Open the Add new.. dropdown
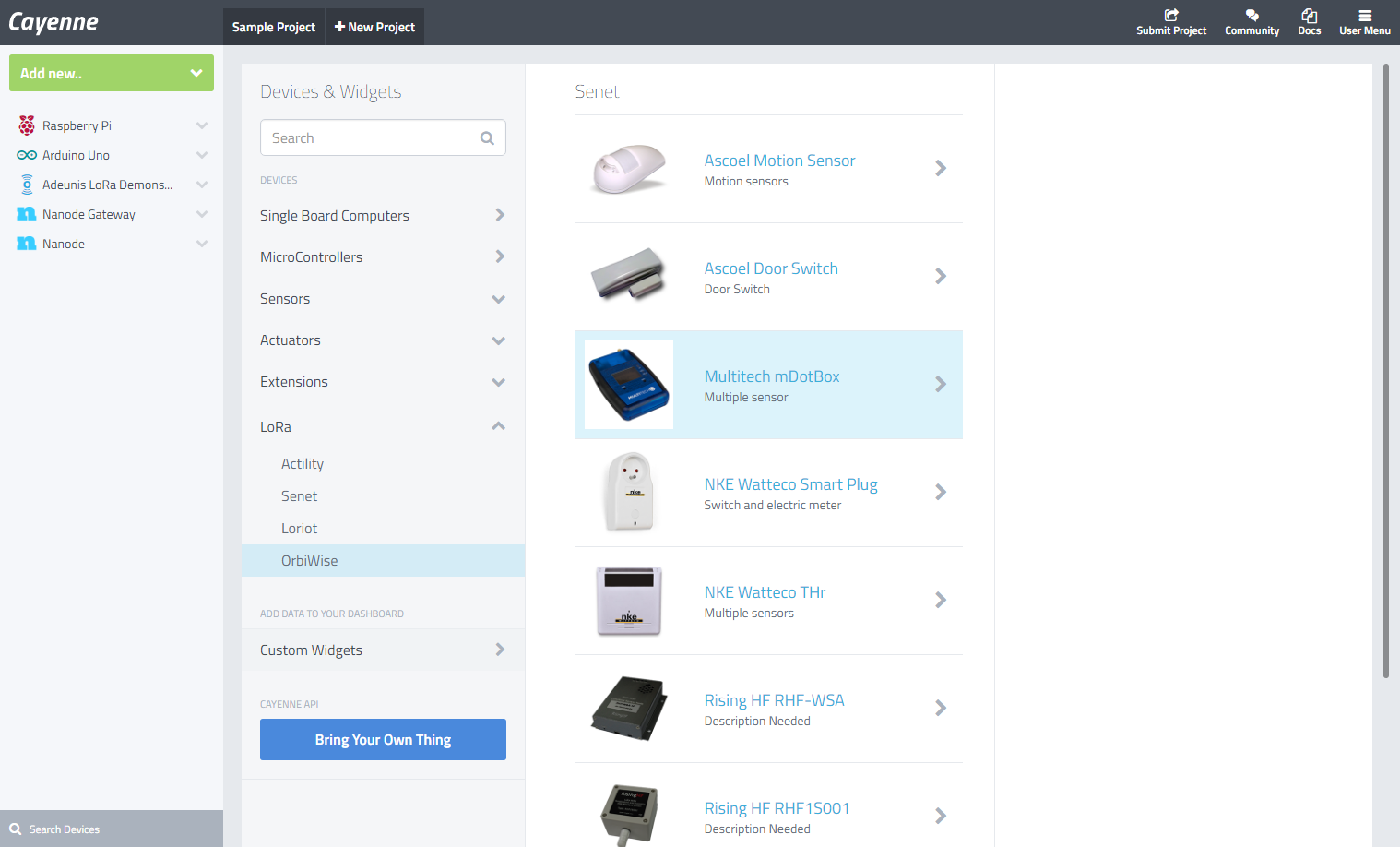Viewport: 1400px width, 847px height. (112, 73)
